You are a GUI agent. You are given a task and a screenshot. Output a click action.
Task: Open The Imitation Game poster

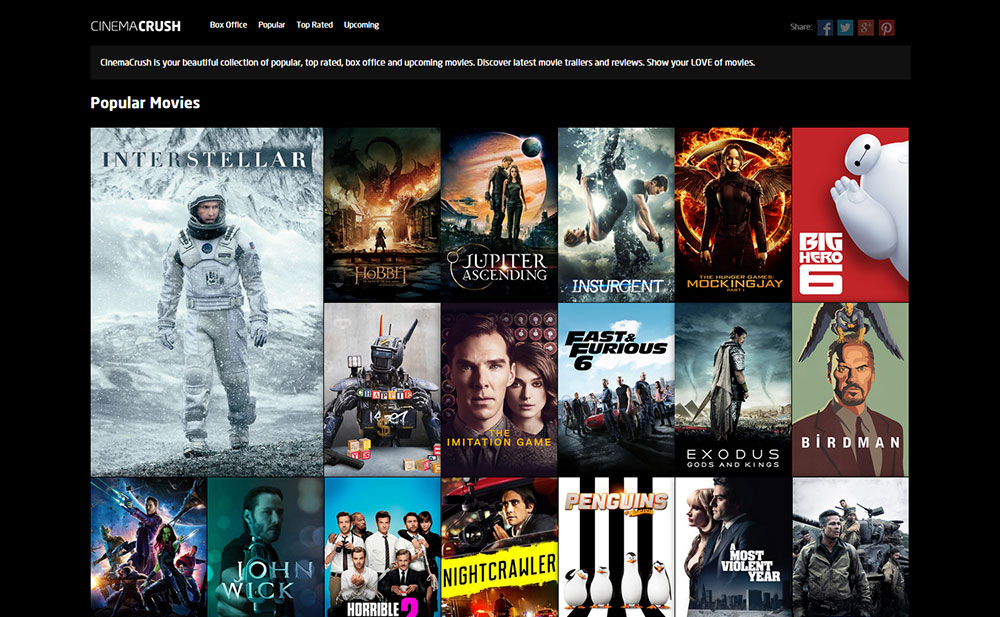499,389
